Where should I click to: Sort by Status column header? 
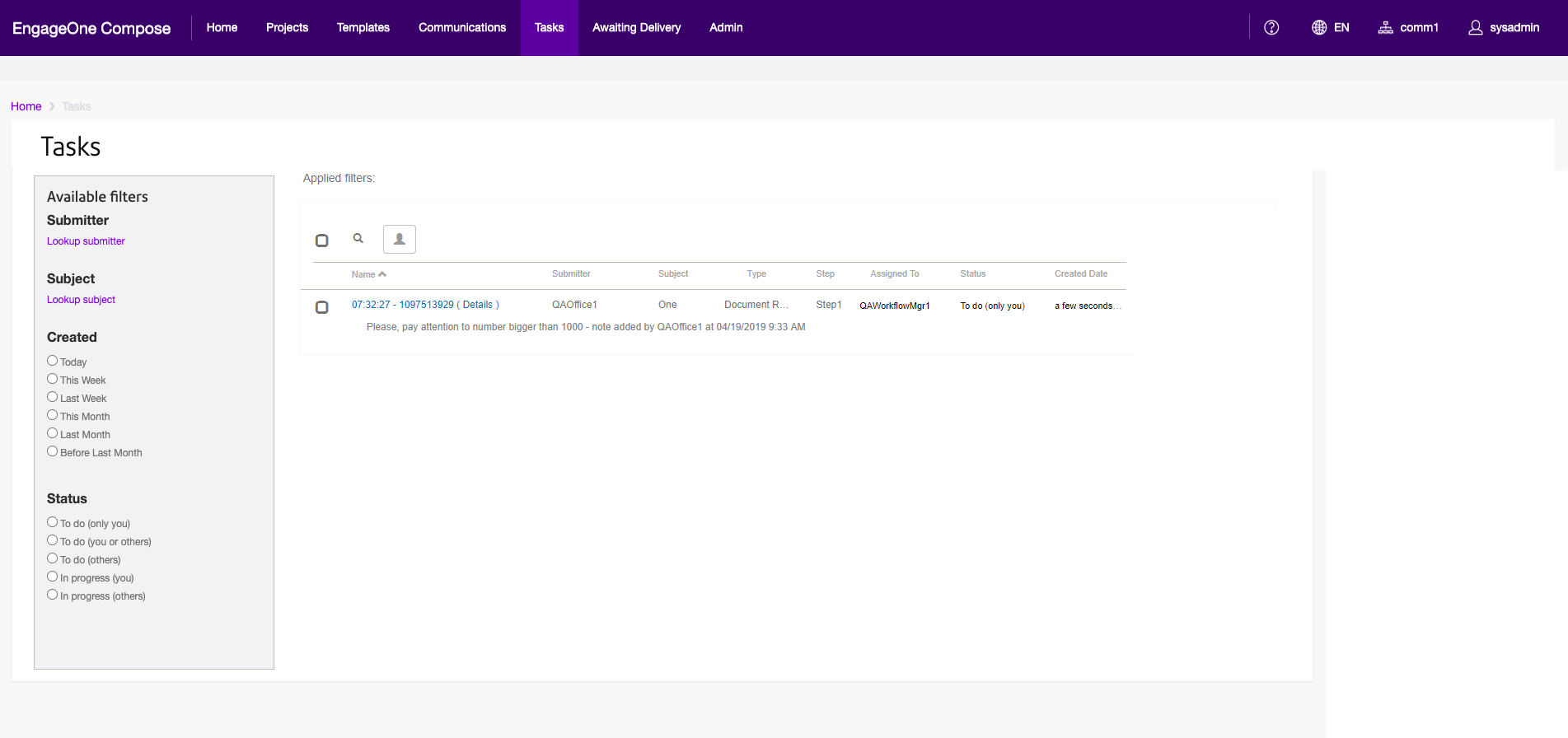[973, 273]
